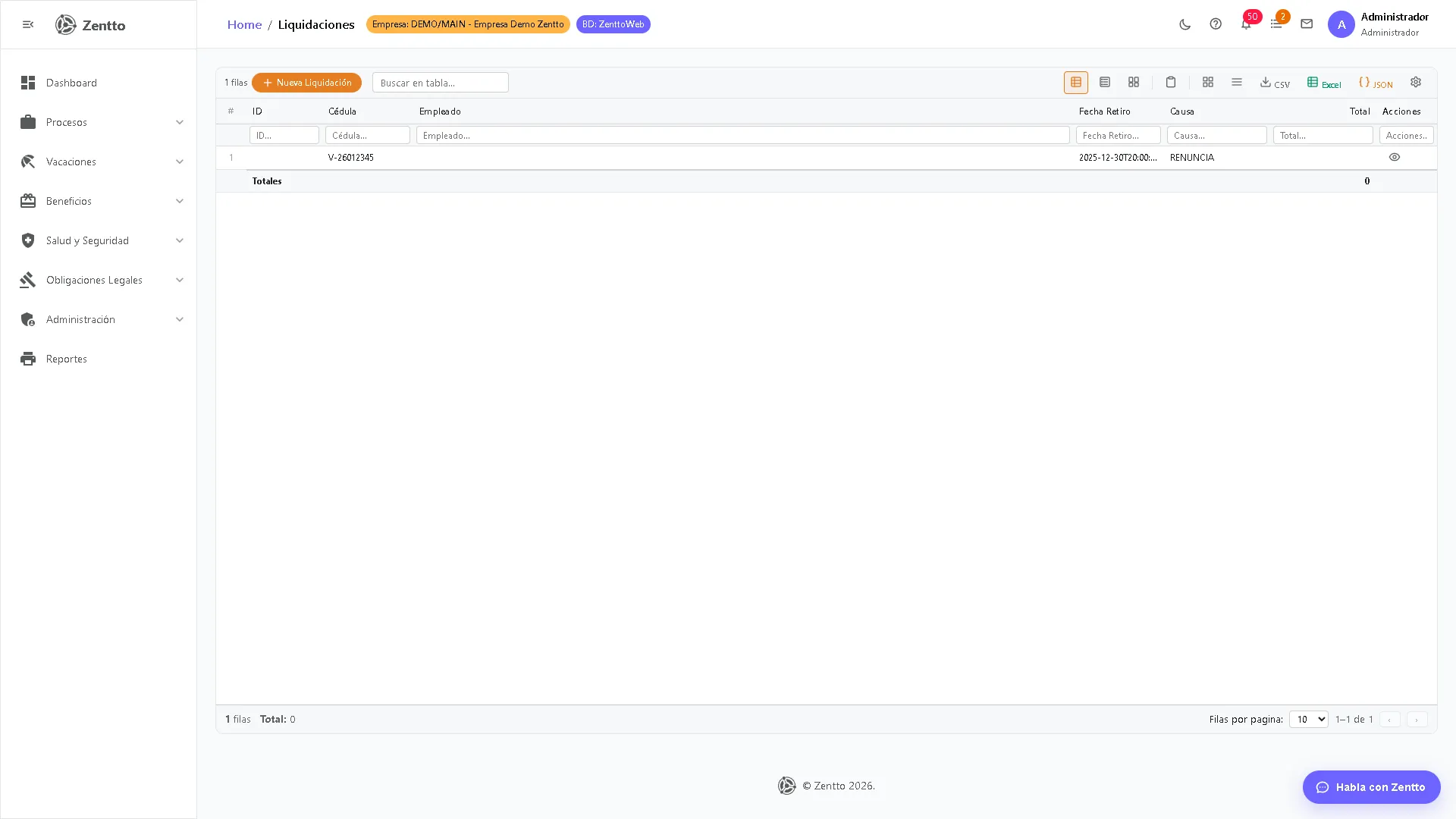This screenshot has height=819, width=1456.
Task: Open help with the question mark icon
Action: click(1216, 24)
